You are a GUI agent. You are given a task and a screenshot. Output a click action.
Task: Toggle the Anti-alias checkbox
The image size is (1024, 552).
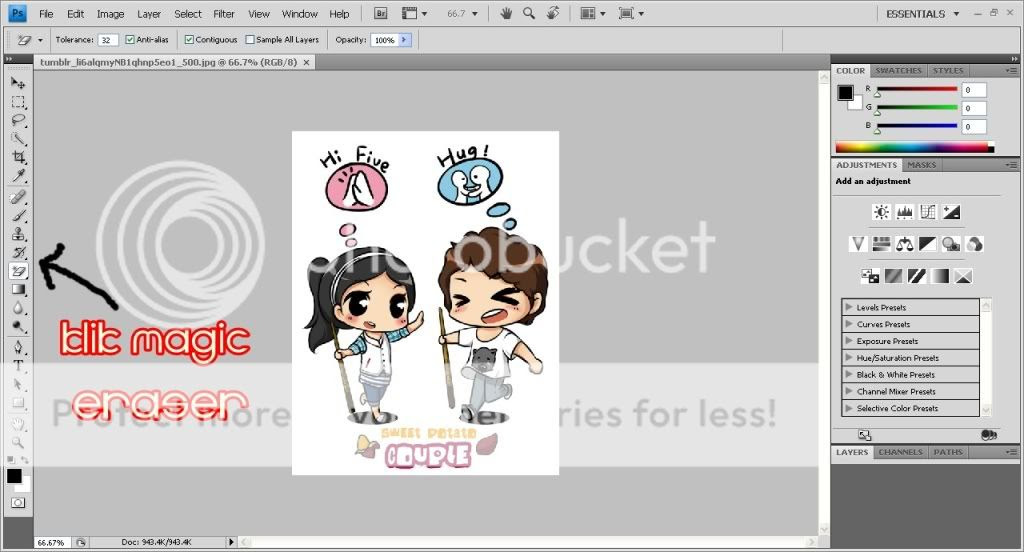[x=129, y=40]
